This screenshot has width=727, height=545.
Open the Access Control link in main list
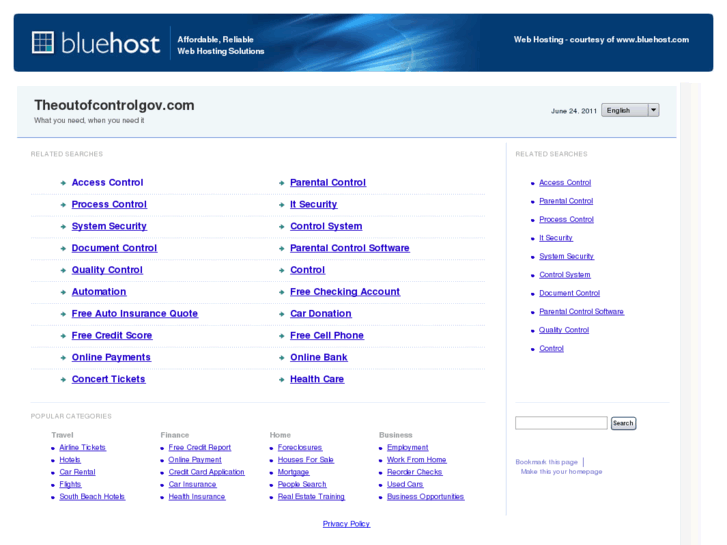pyautogui.click(x=108, y=183)
